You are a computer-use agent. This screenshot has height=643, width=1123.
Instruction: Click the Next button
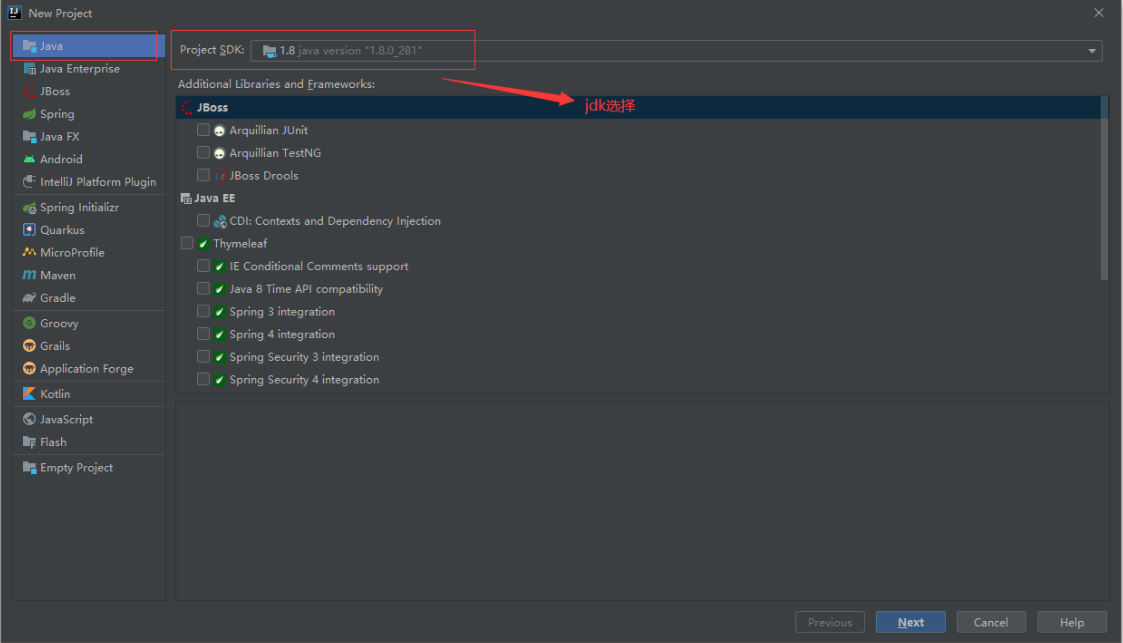click(910, 622)
